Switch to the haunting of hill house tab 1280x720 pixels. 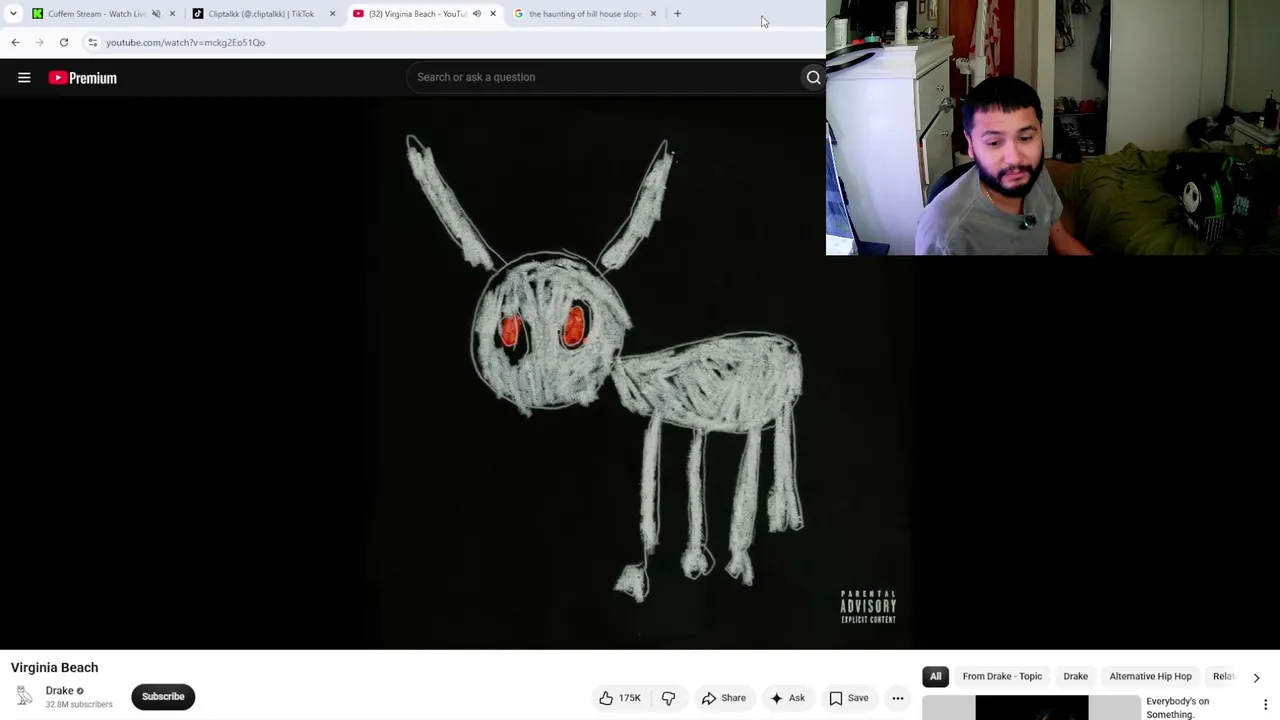coord(583,14)
